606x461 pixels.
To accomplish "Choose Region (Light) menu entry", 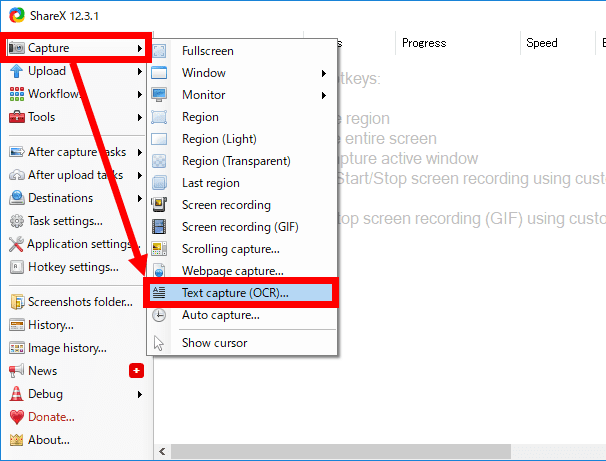I will tap(242, 139).
